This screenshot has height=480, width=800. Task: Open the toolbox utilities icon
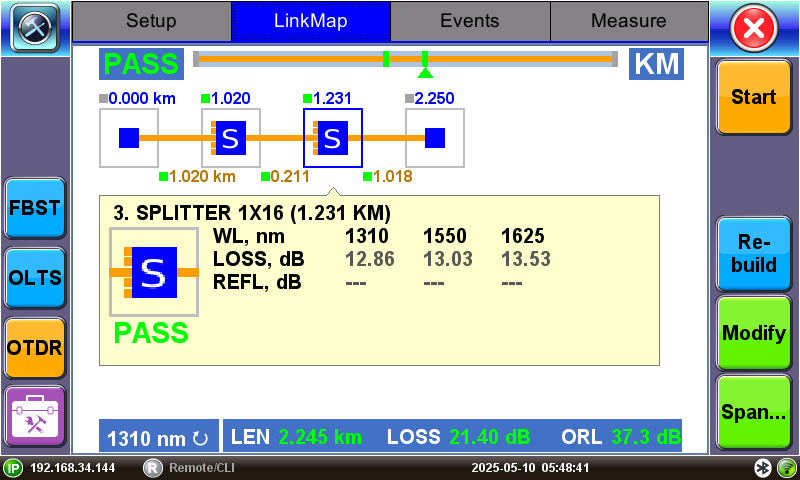click(34, 417)
